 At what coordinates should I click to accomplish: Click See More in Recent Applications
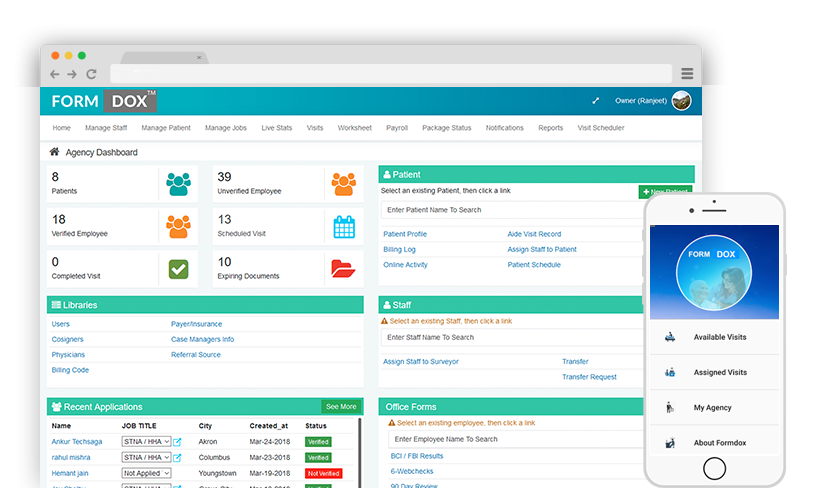click(x=341, y=407)
